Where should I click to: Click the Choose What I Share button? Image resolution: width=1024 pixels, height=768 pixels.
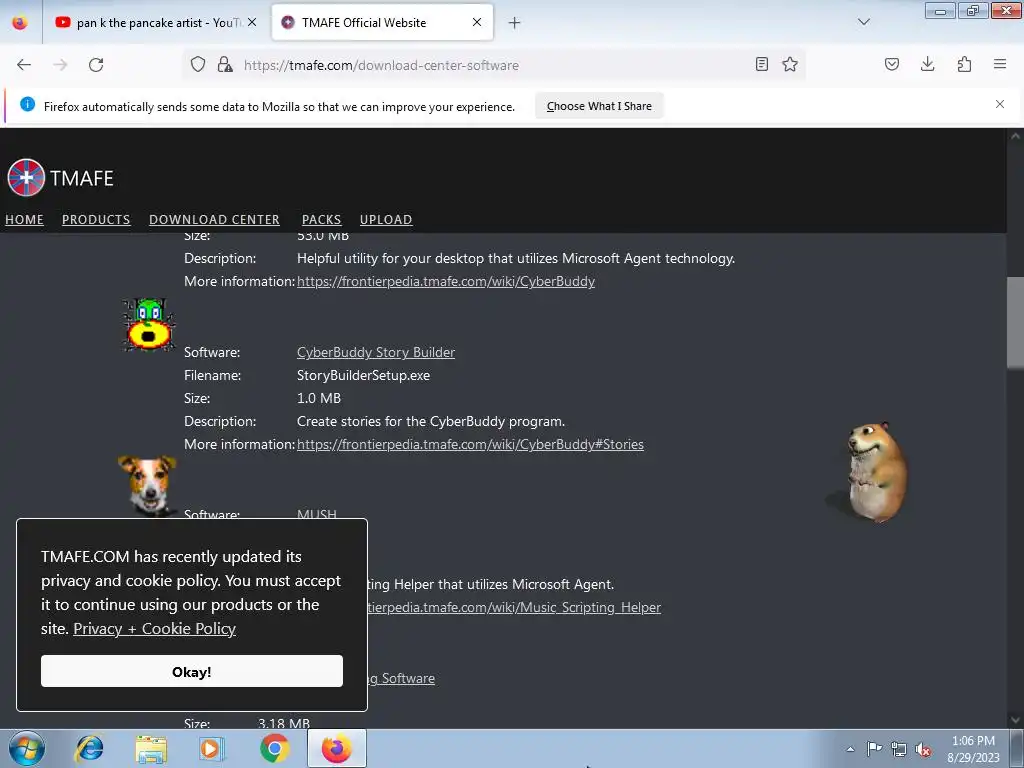[x=599, y=106]
